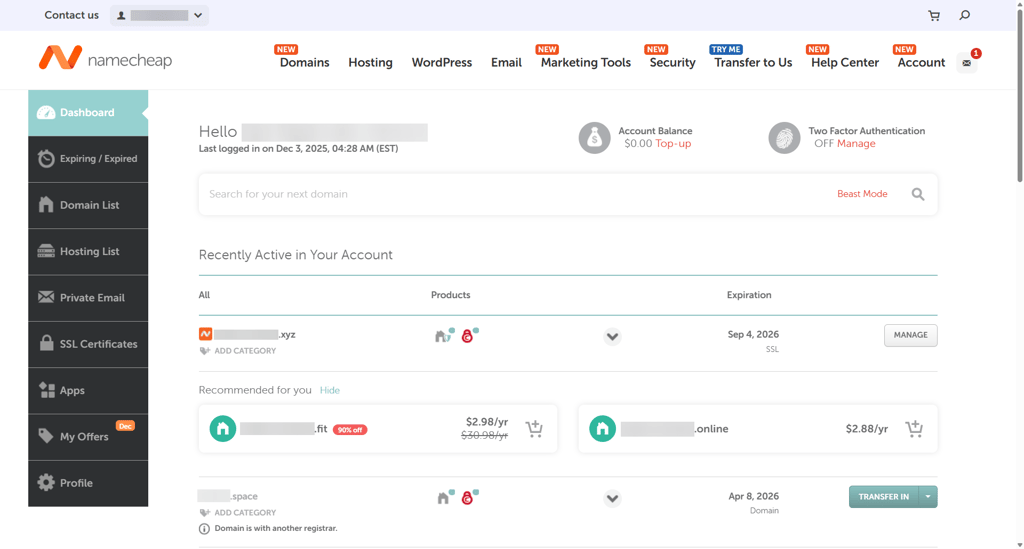The image size is (1024, 549).
Task: Click the Two Factor Authentication fingerprint icon
Action: click(784, 138)
